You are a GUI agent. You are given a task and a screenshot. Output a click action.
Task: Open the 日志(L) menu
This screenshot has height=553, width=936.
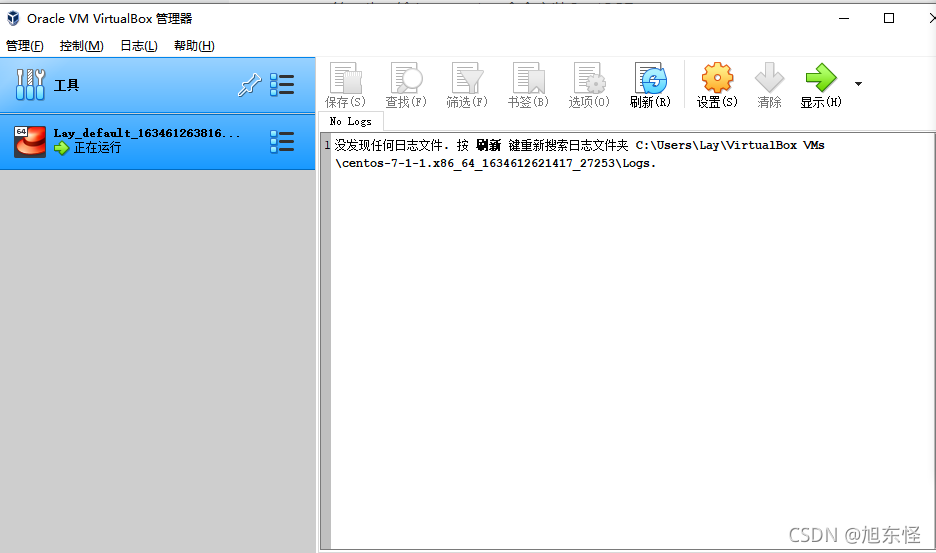tap(139, 45)
